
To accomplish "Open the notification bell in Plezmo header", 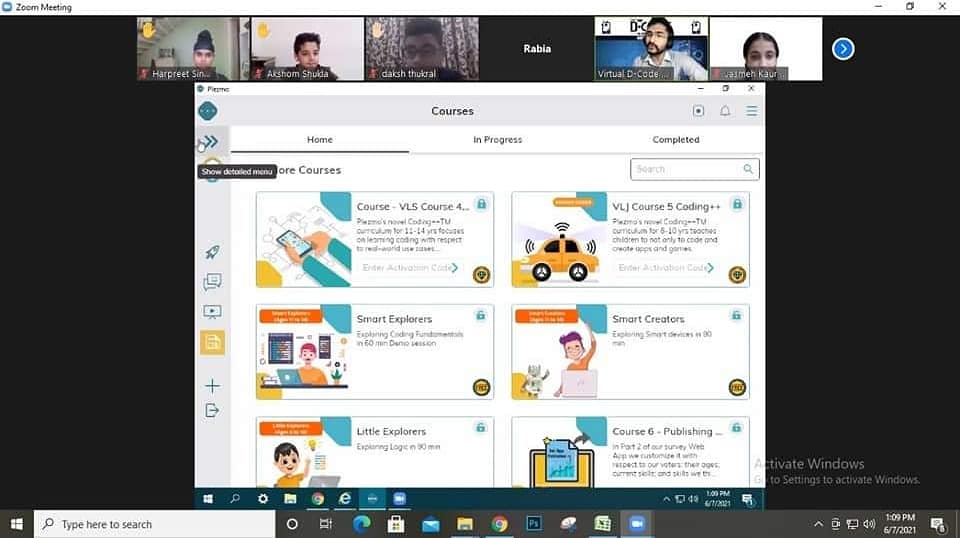I will 725,111.
